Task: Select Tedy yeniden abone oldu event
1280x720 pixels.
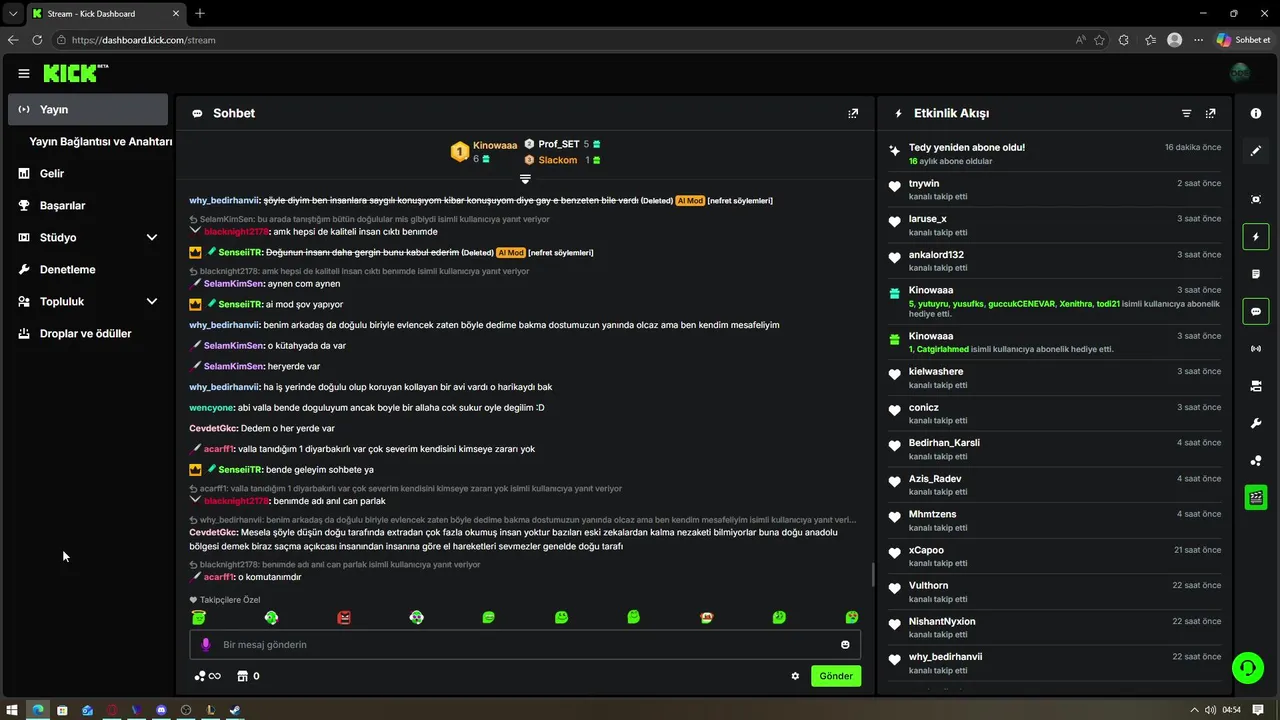Action: click(1054, 153)
